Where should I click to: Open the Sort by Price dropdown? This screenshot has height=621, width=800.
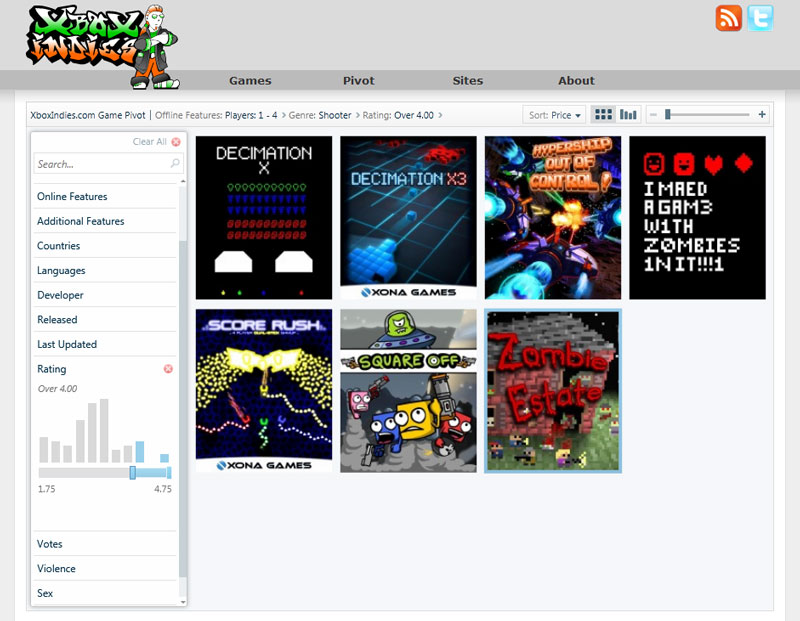(555, 115)
